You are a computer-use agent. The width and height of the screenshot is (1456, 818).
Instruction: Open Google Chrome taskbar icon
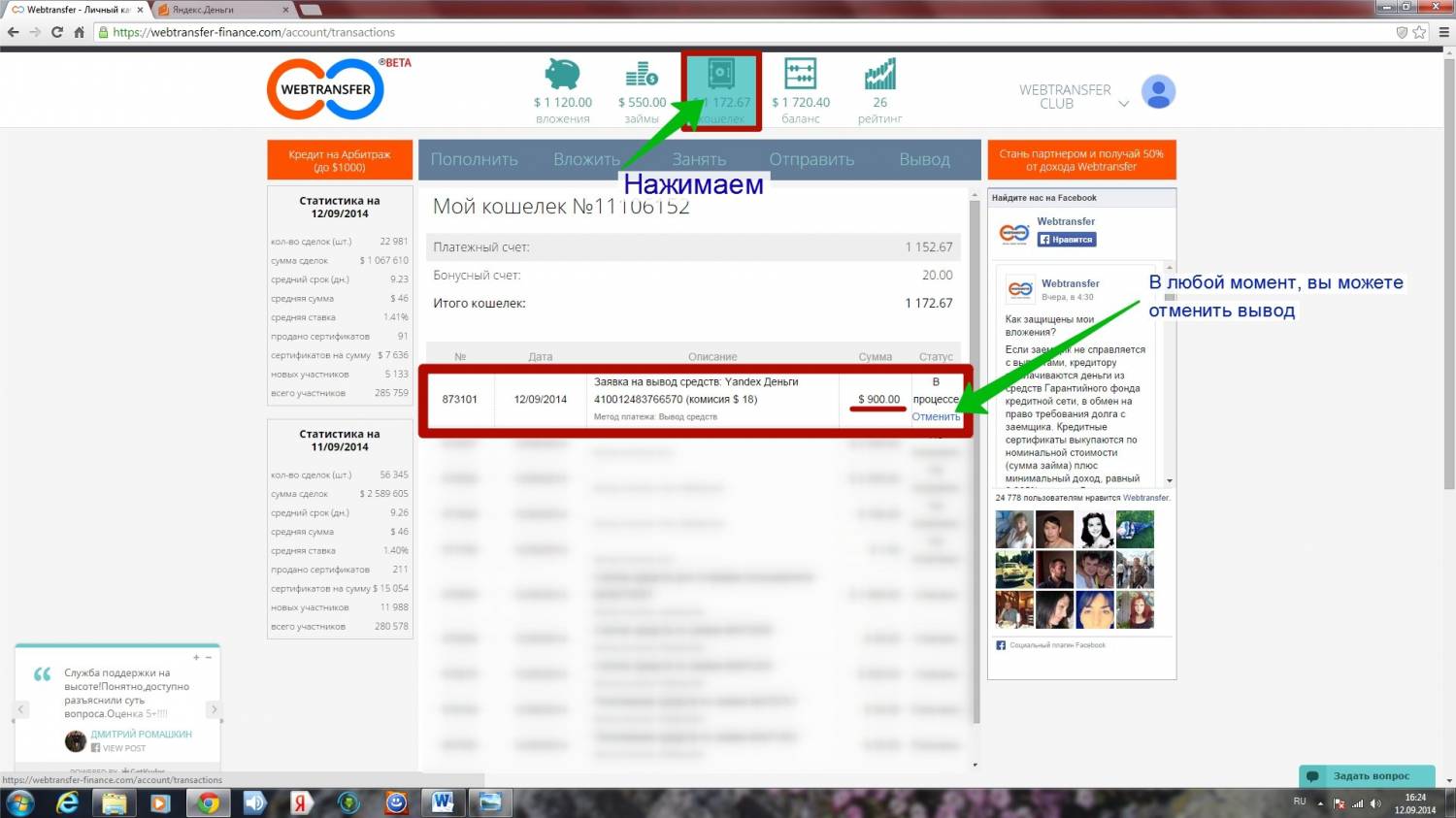(x=208, y=802)
